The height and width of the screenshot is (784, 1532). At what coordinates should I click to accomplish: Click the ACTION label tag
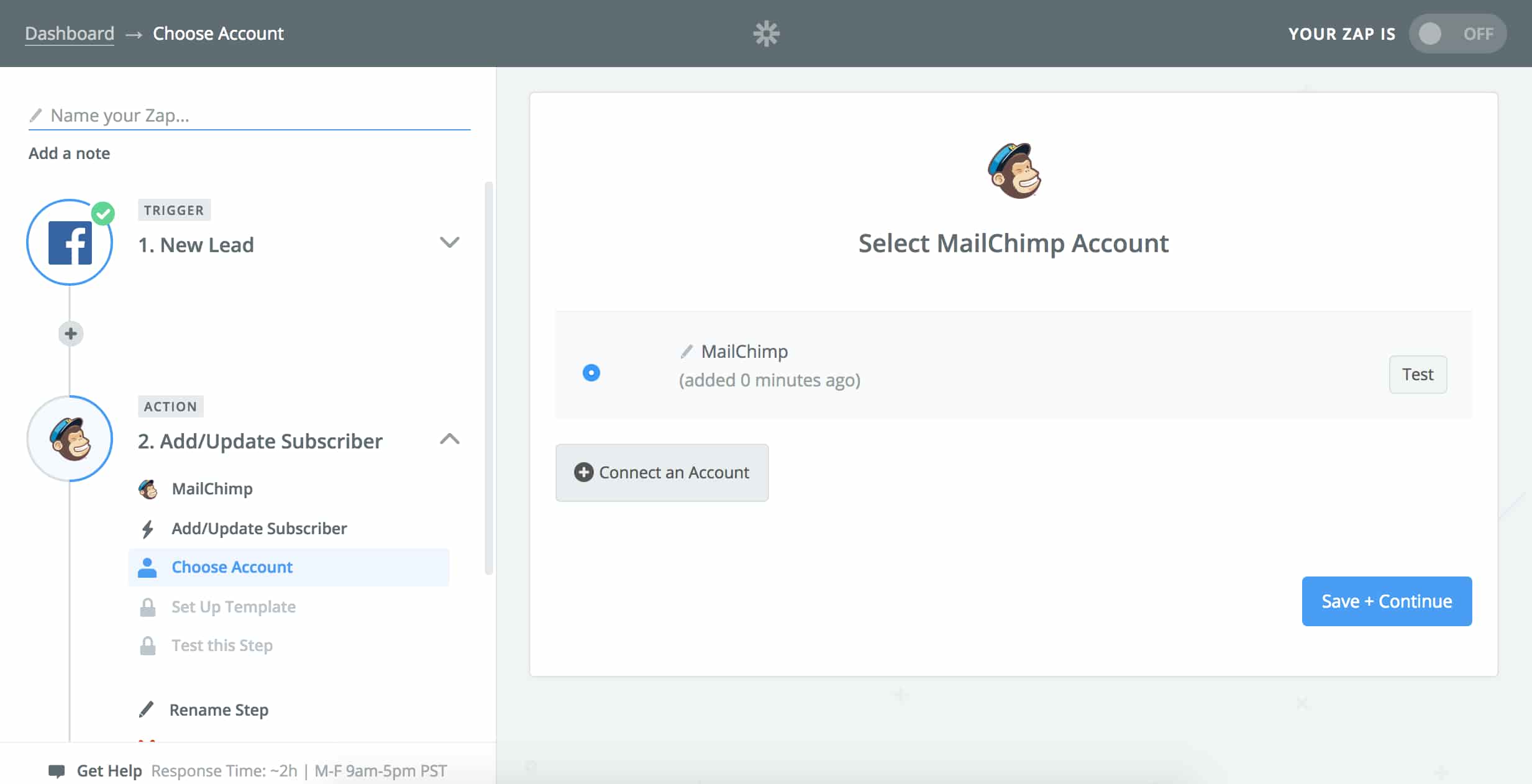tap(171, 406)
